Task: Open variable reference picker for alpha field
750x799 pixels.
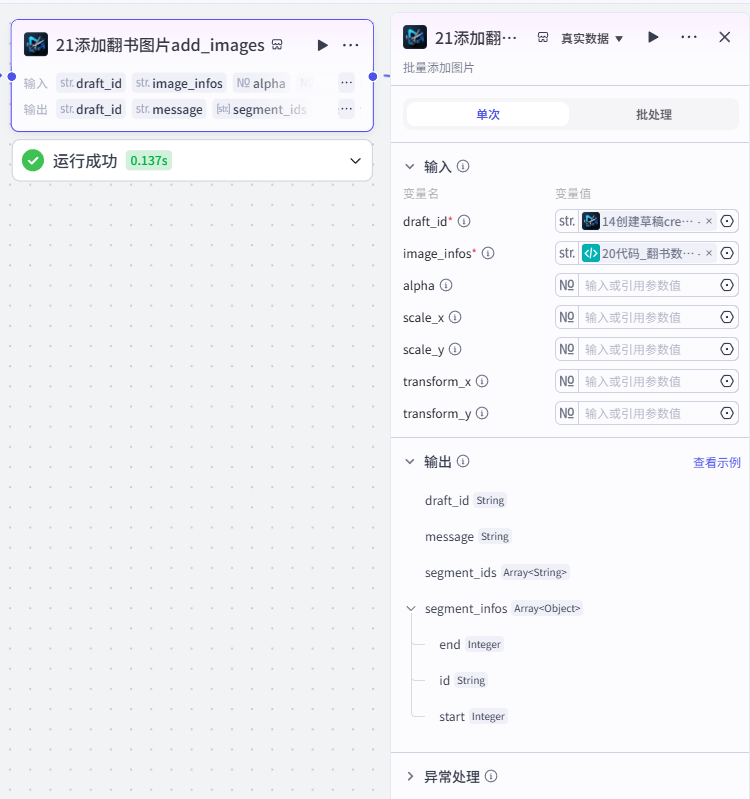Action: [x=727, y=285]
